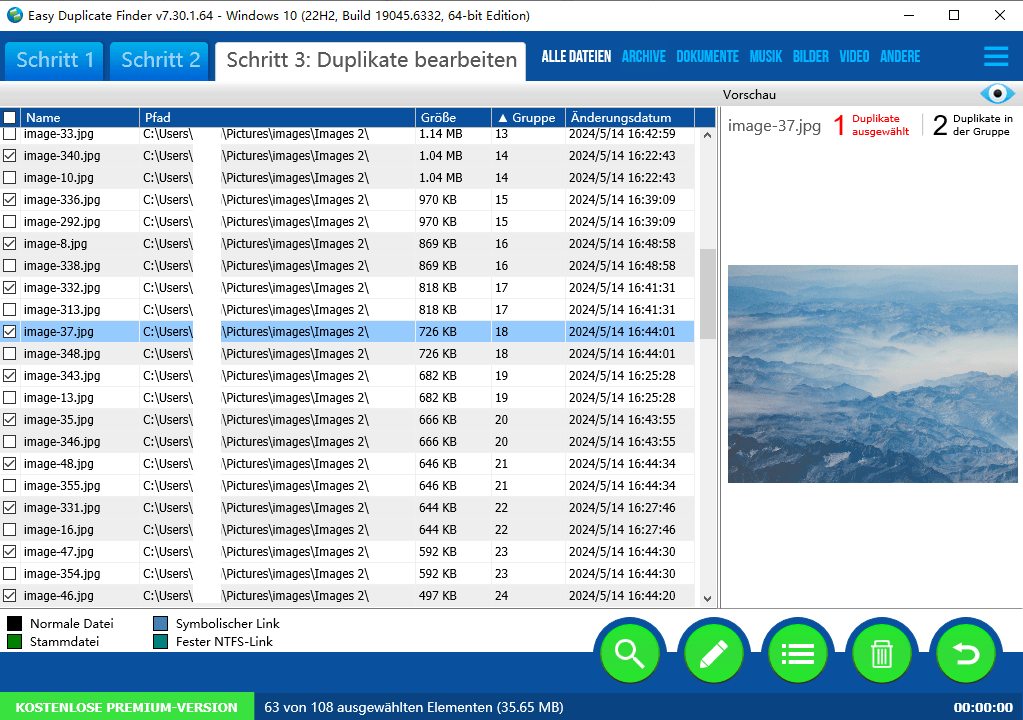Click the green undo arrow button
This screenshot has height=720, width=1023.
click(965, 654)
